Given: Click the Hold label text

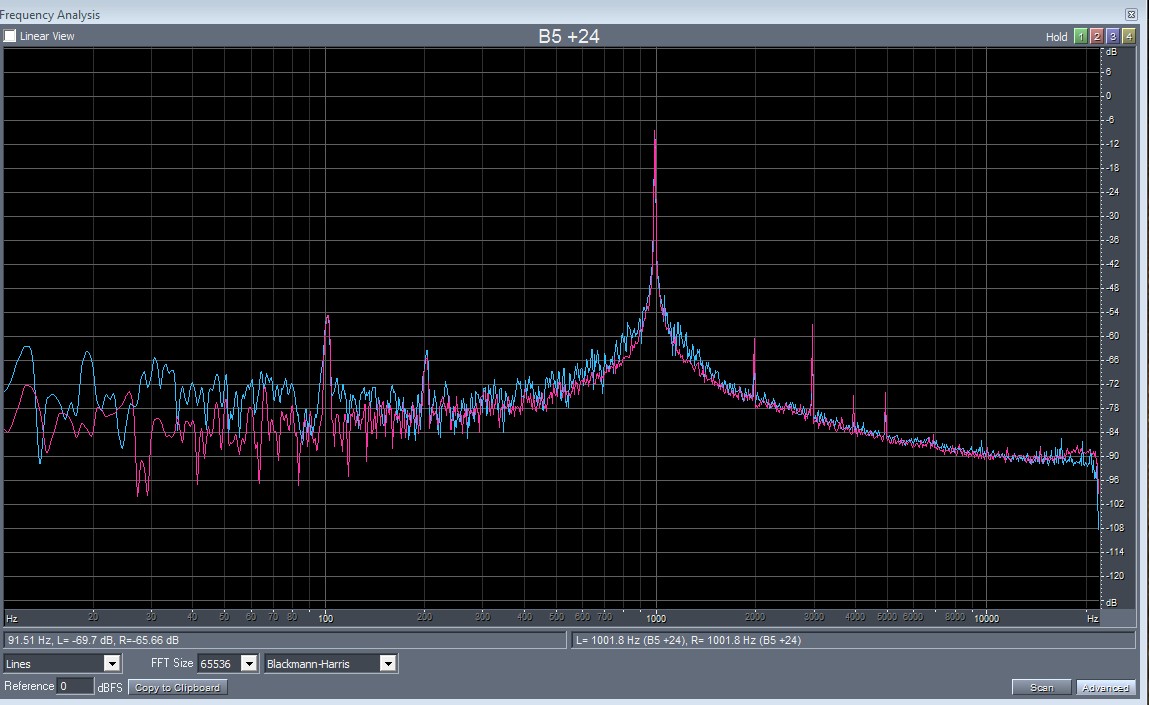Looking at the screenshot, I should (1056, 37).
